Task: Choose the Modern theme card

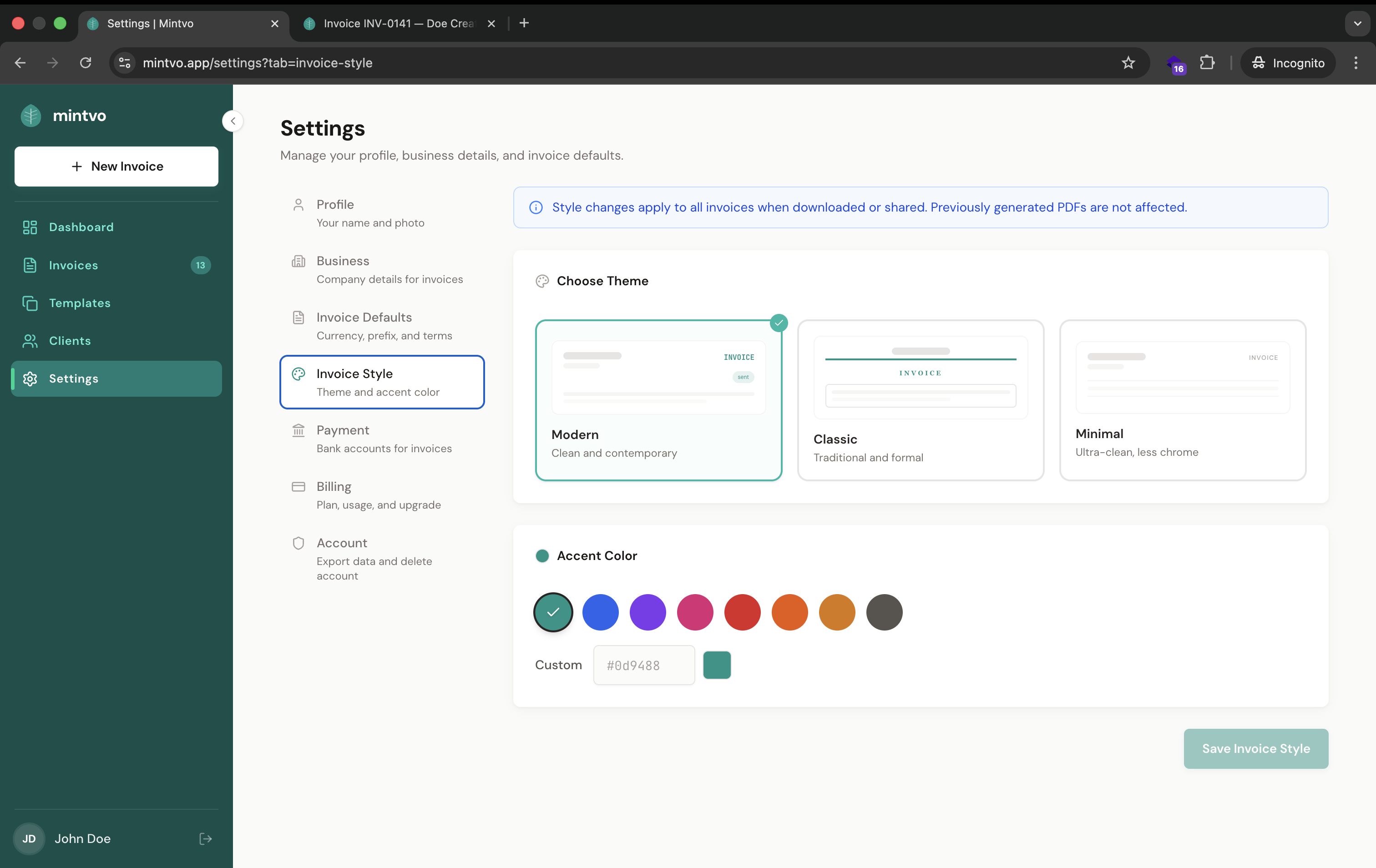Action: (658, 400)
